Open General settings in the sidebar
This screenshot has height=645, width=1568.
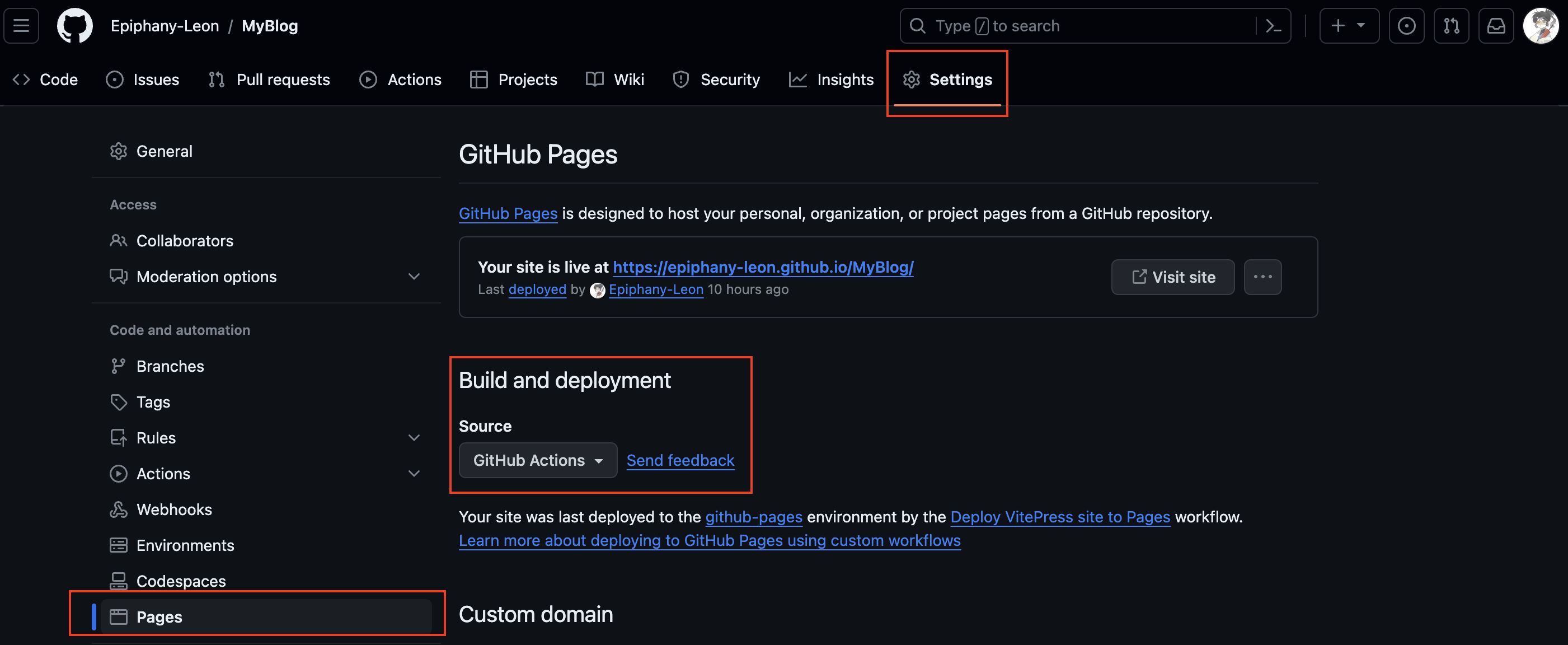[266, 152]
